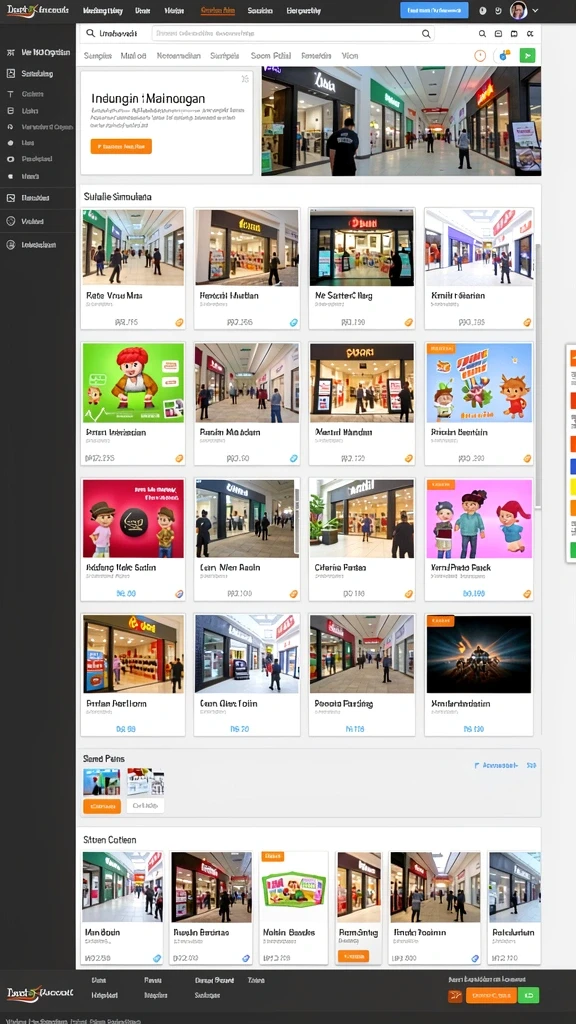Screen dimensions: 576x1024
Task: Click the green button in the footer
Action: 526,995
